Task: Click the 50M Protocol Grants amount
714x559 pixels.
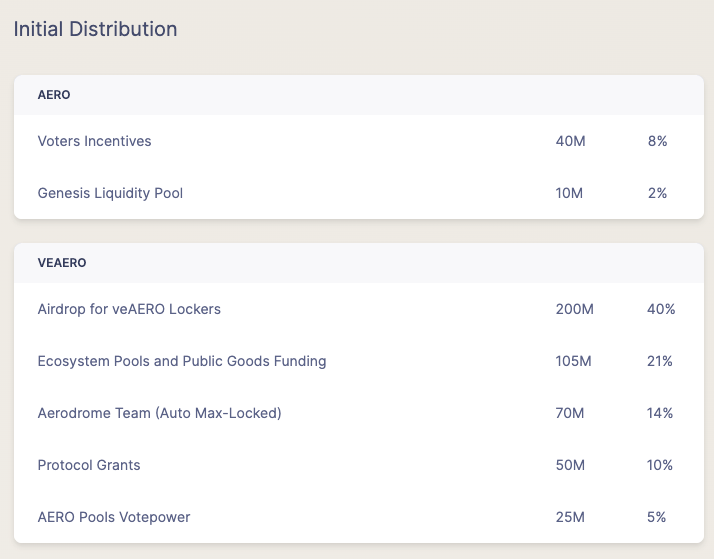Action: point(570,465)
